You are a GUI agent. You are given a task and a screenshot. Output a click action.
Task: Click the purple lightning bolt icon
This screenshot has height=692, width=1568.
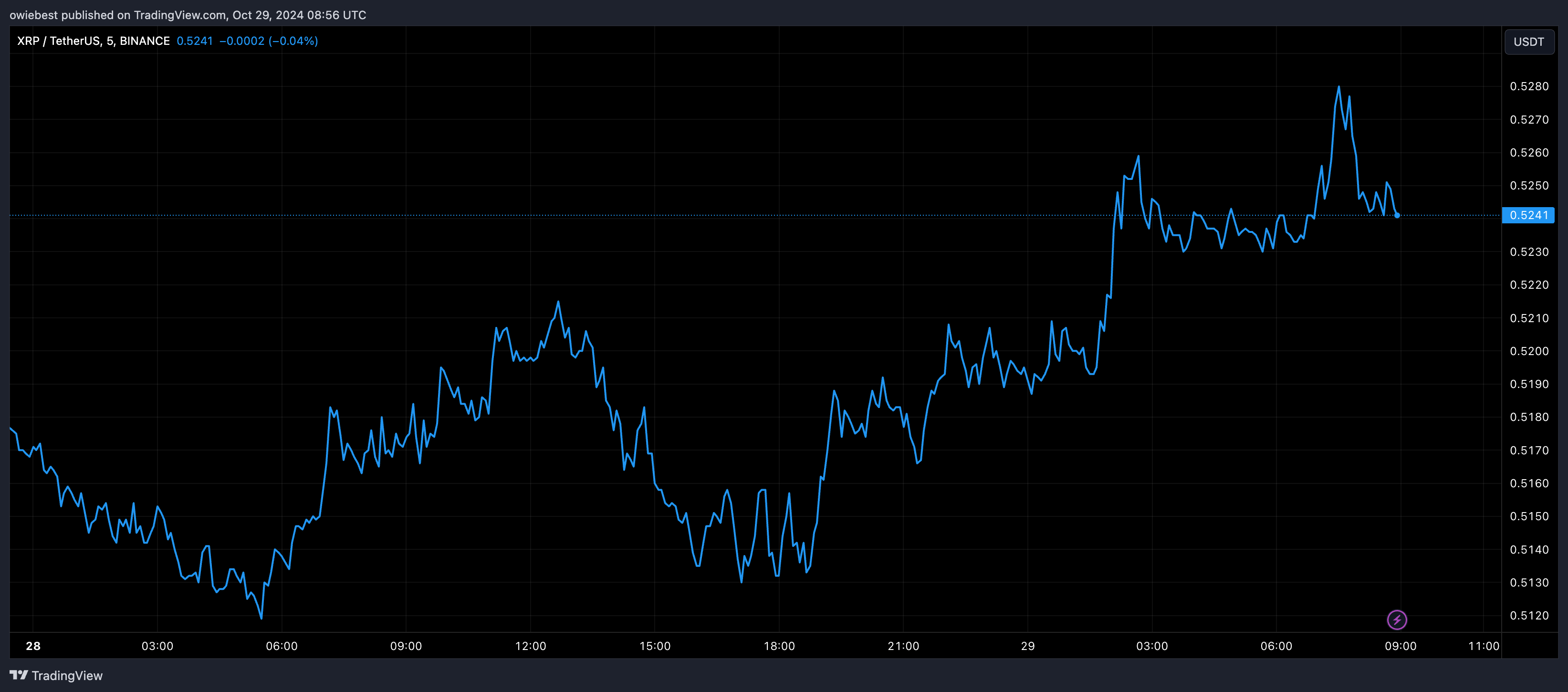click(x=1397, y=619)
